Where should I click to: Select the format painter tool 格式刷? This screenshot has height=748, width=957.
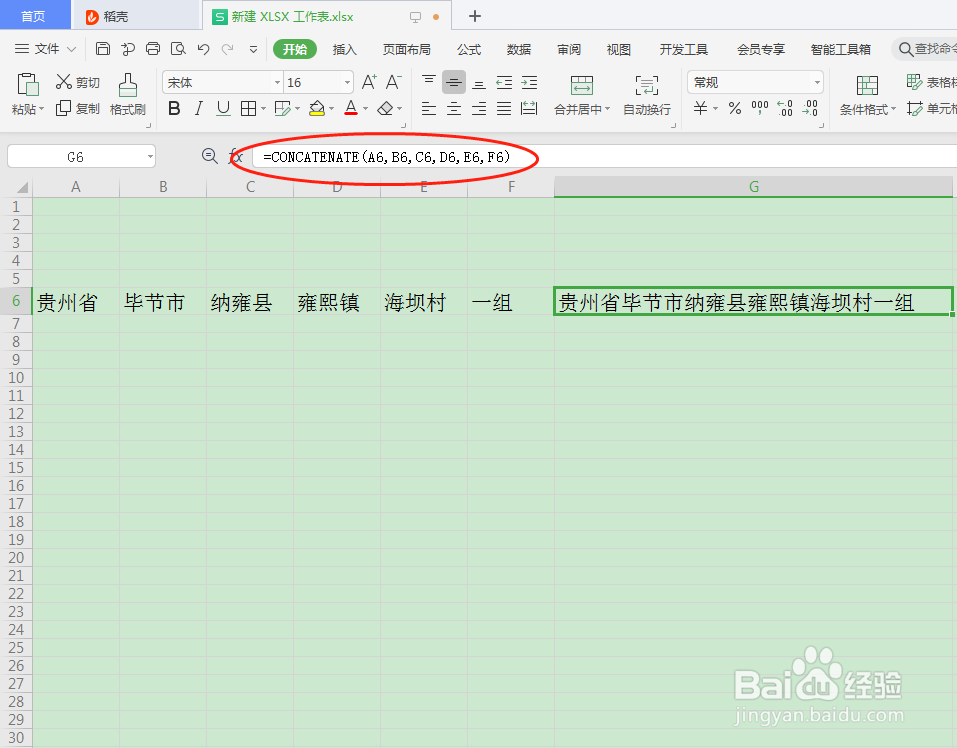(x=128, y=95)
